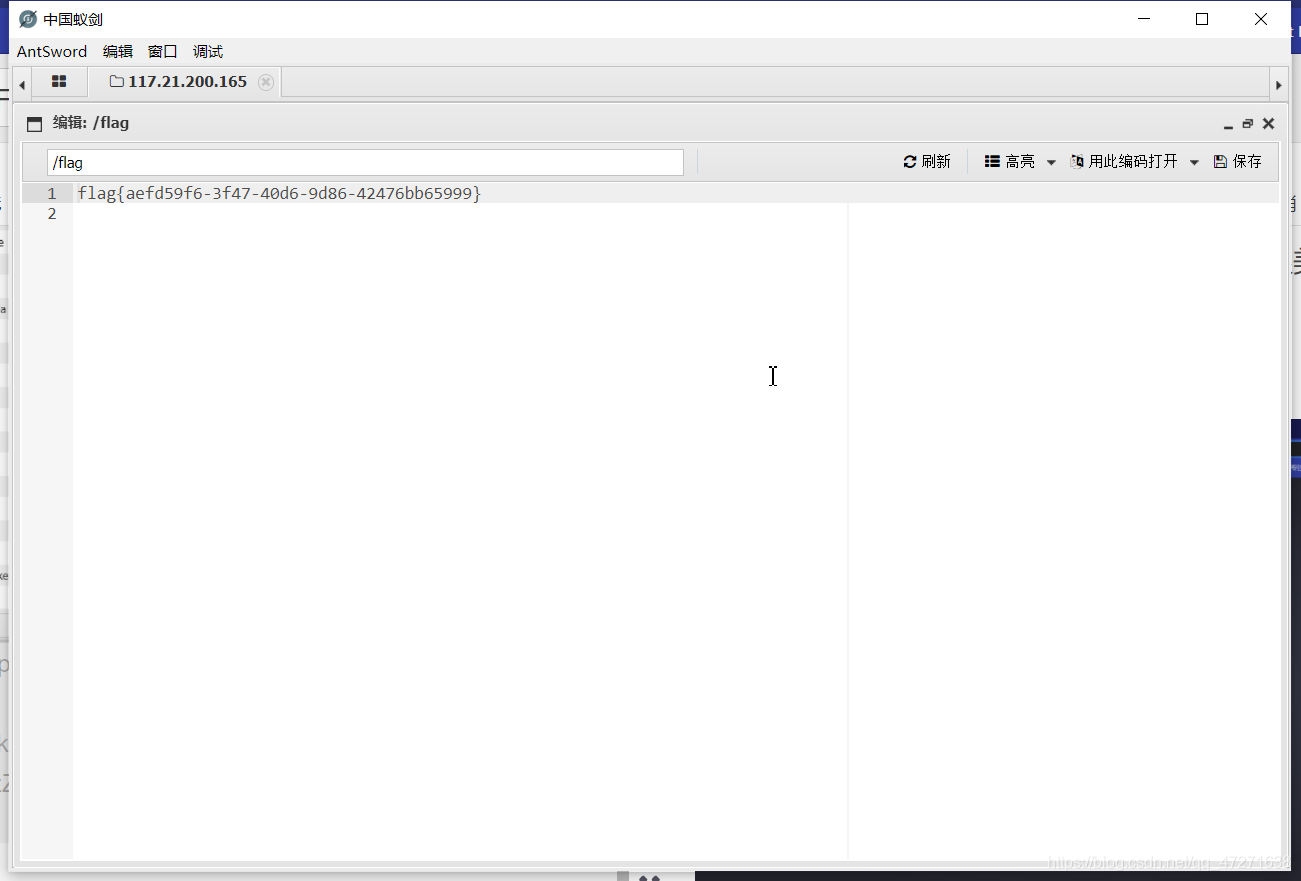Image resolution: width=1301 pixels, height=881 pixels.
Task: Maximize the 中国蚁剑 window
Action: (1202, 19)
